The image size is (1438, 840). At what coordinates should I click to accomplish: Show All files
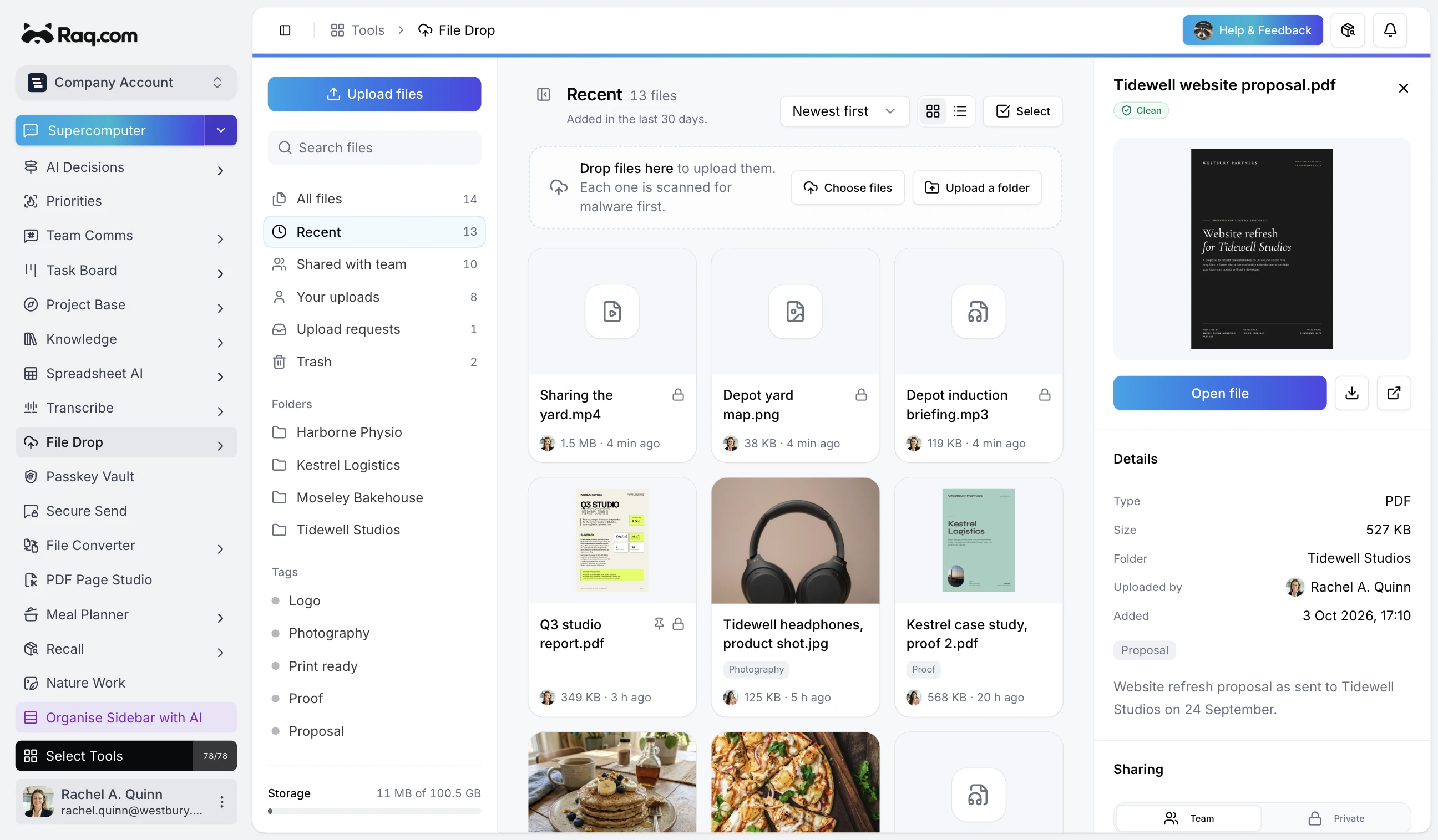(374, 198)
